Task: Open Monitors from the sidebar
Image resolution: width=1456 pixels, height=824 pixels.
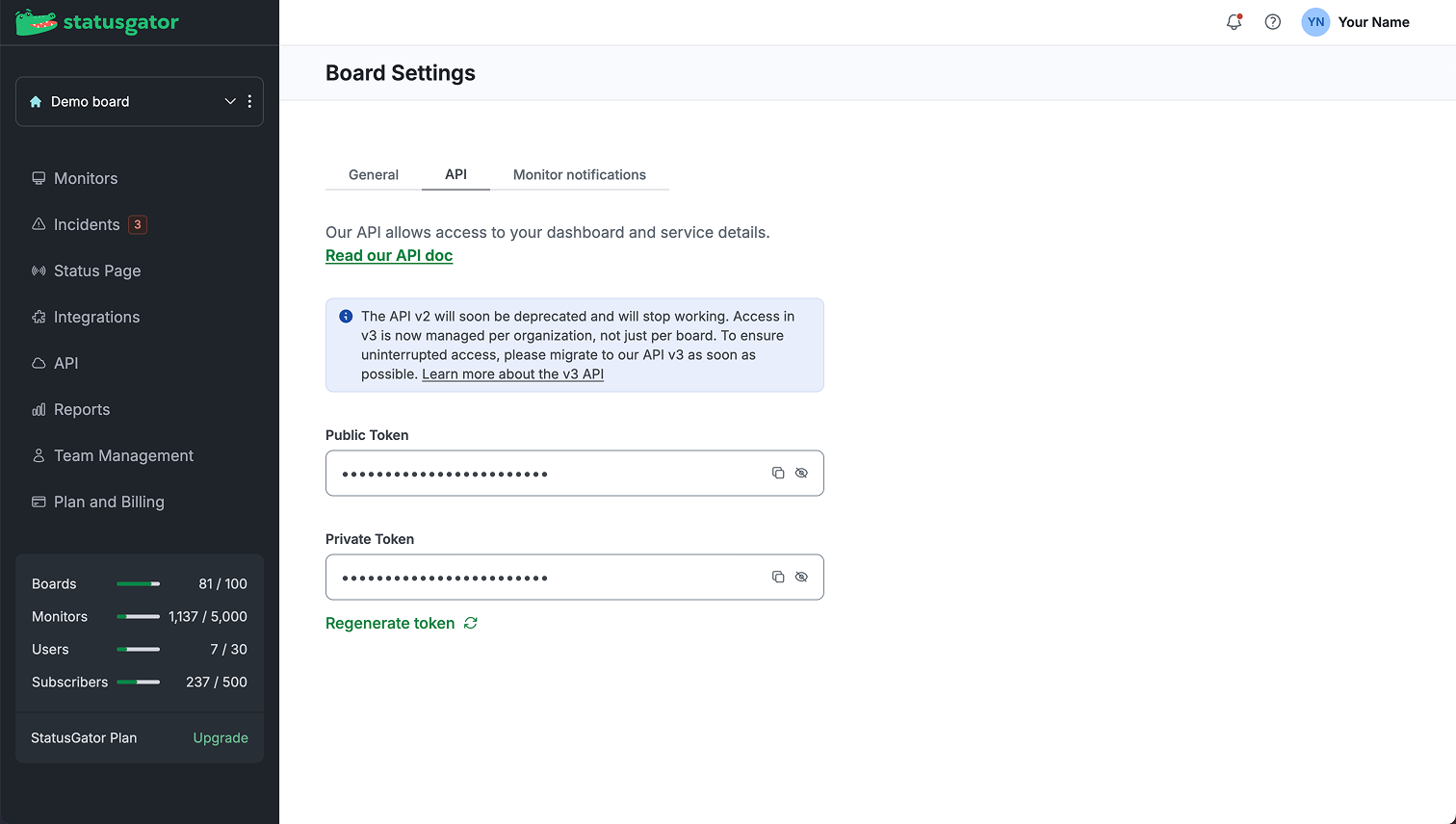Action: coord(85,178)
